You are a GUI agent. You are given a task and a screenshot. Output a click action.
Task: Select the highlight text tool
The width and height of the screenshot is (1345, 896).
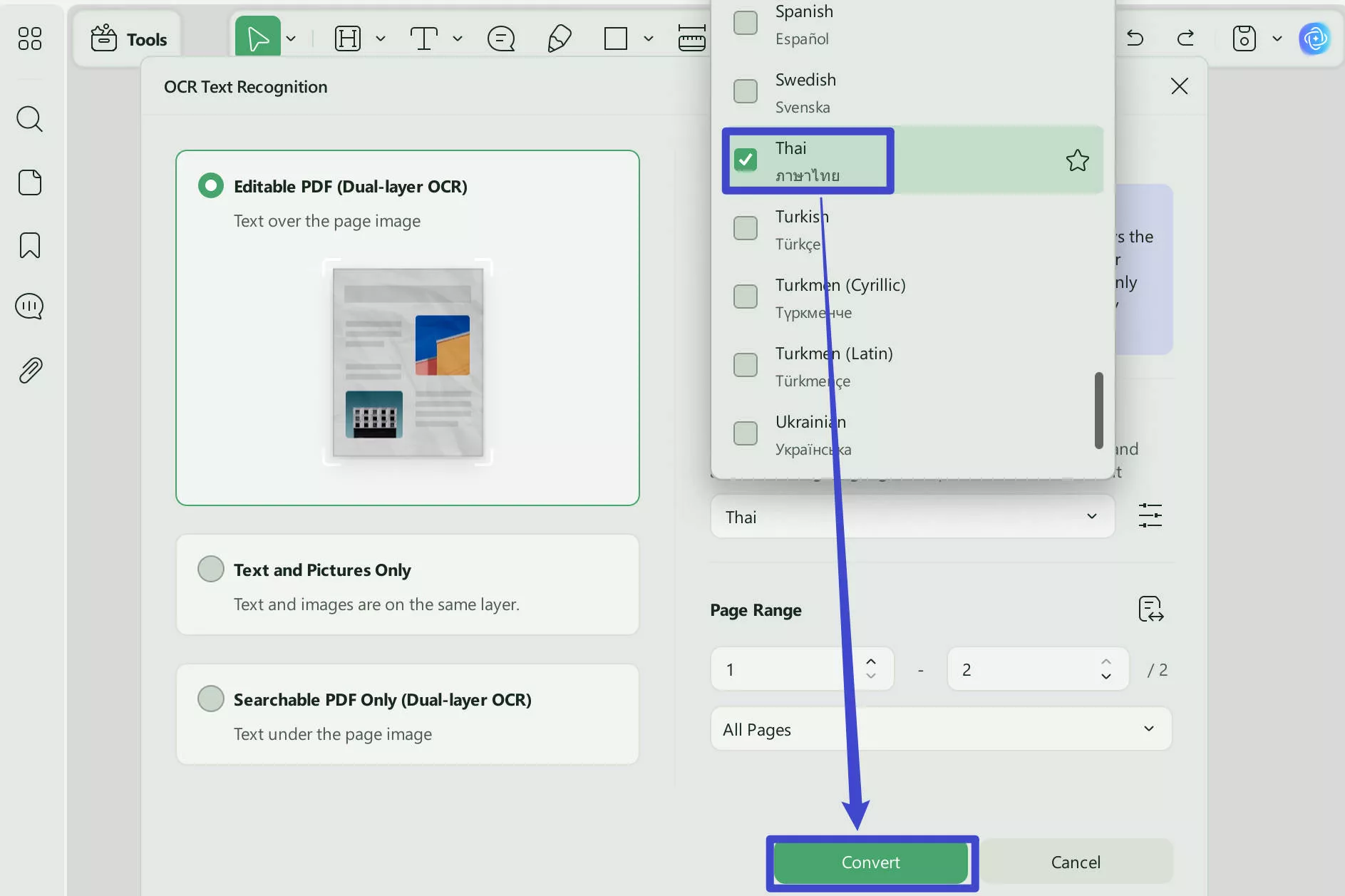click(348, 38)
